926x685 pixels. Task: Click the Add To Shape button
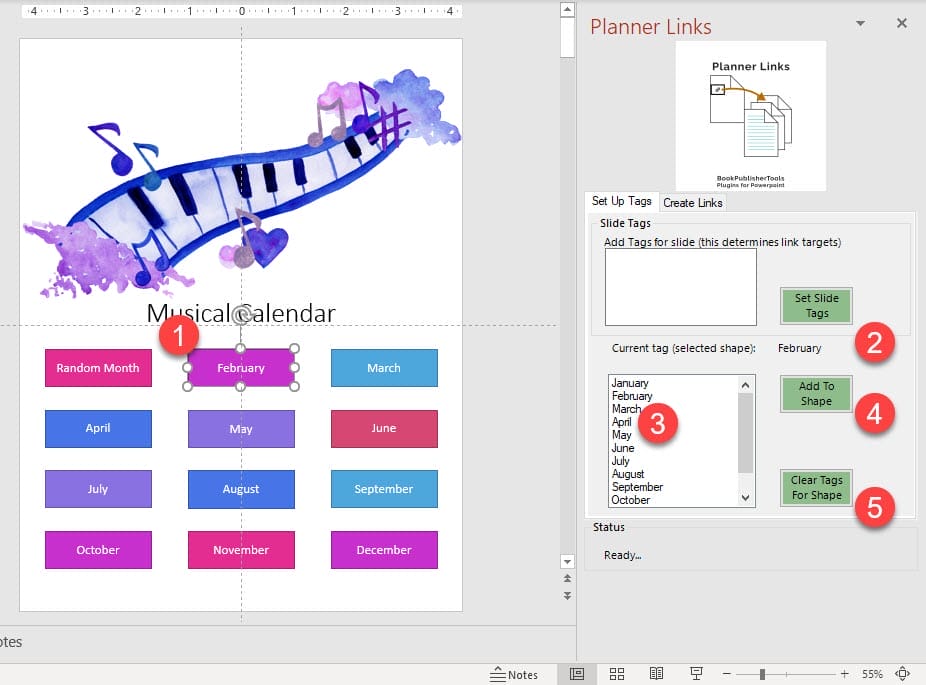(x=816, y=393)
